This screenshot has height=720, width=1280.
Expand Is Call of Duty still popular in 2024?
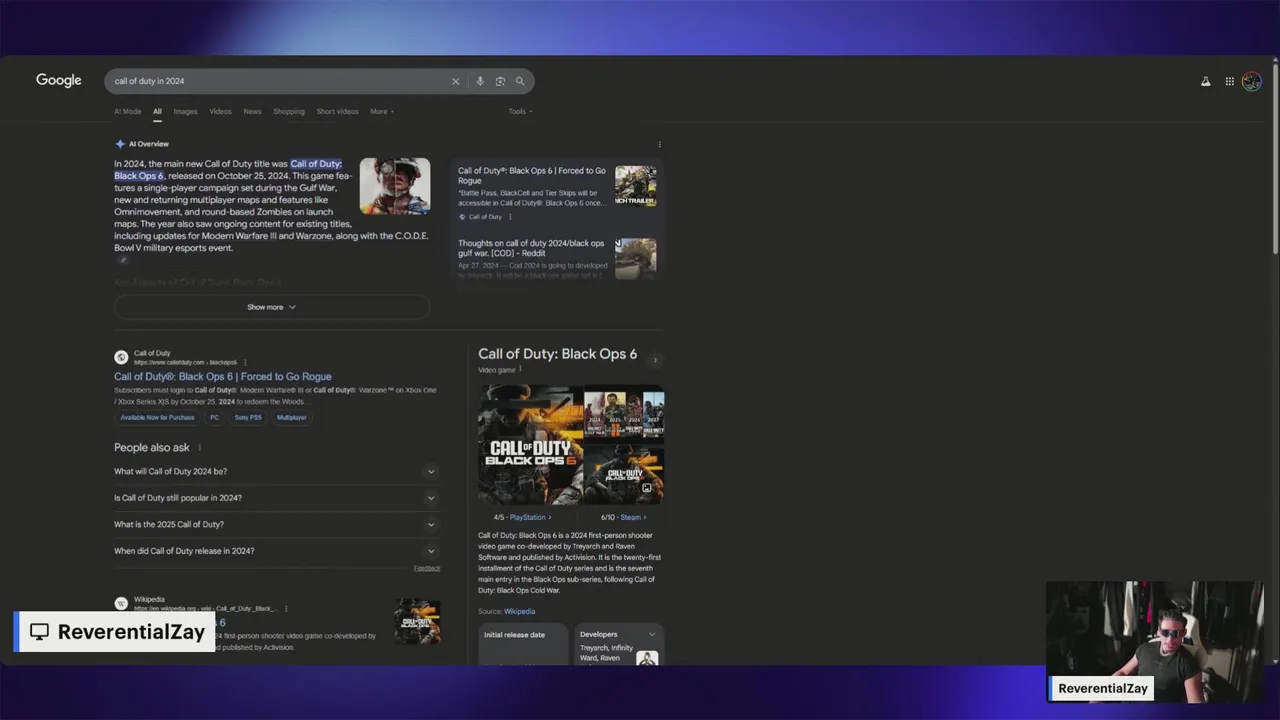277,498
